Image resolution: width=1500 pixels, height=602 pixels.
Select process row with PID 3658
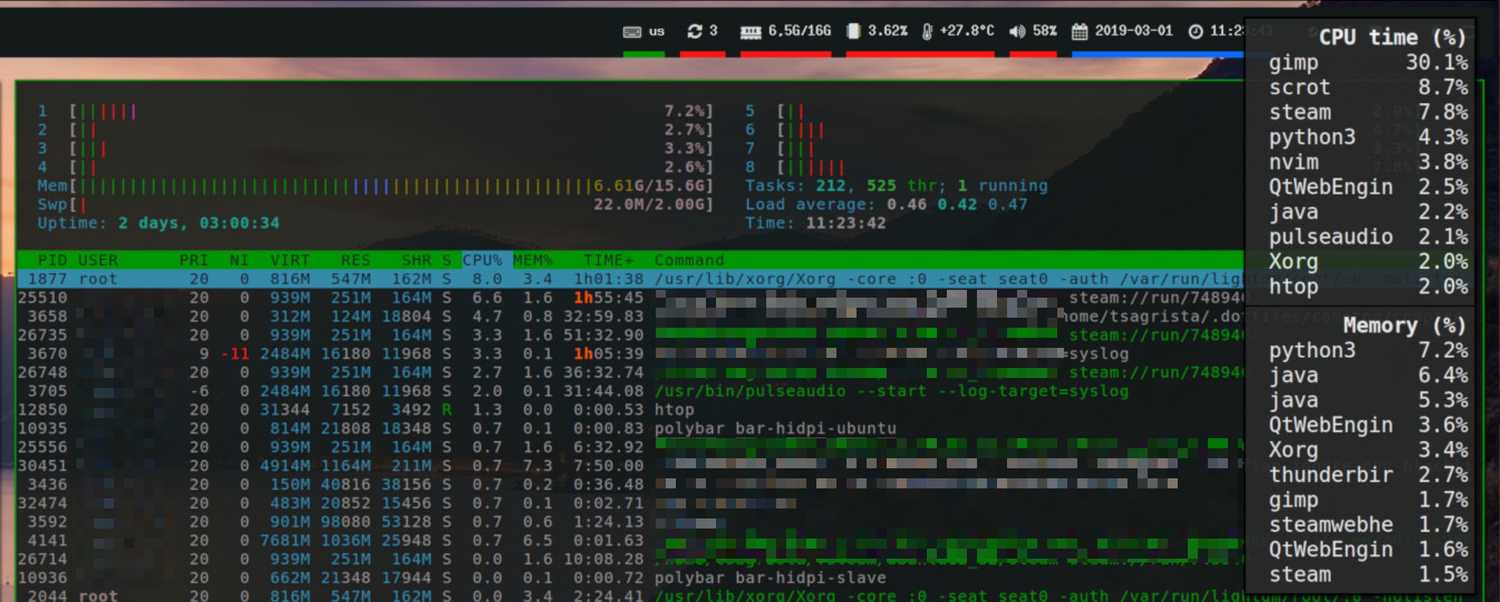630,316
